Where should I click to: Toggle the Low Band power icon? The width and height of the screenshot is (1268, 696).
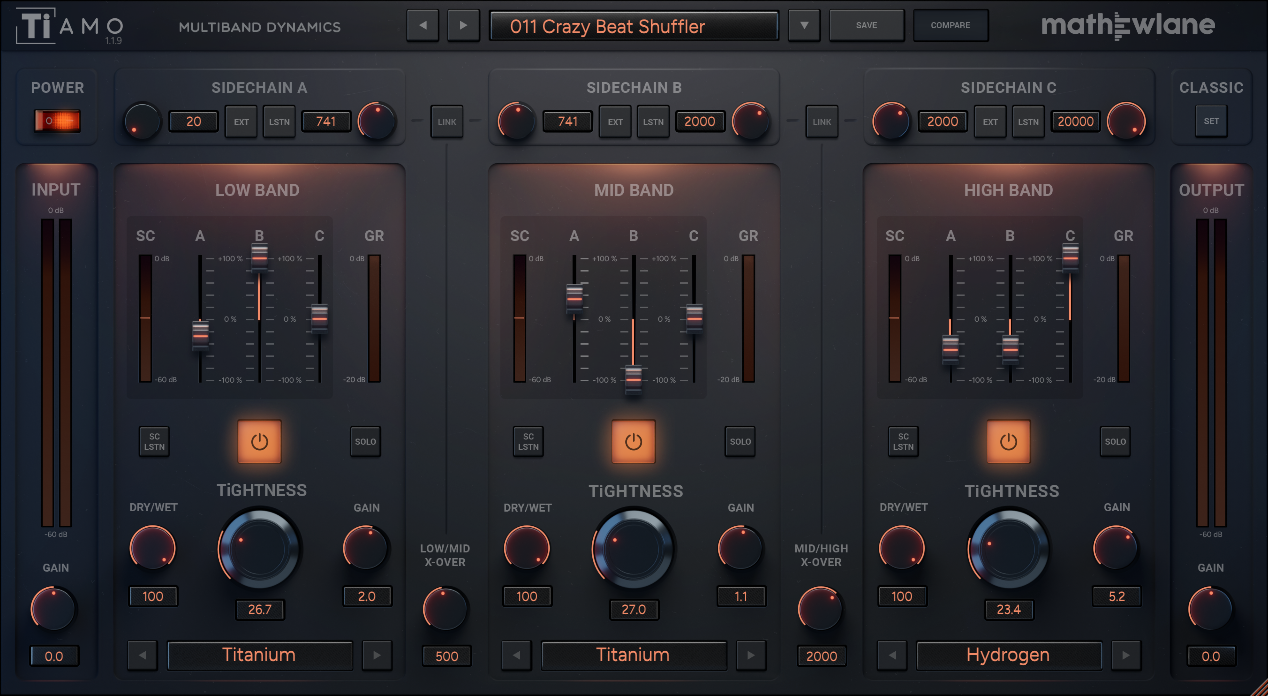(259, 441)
